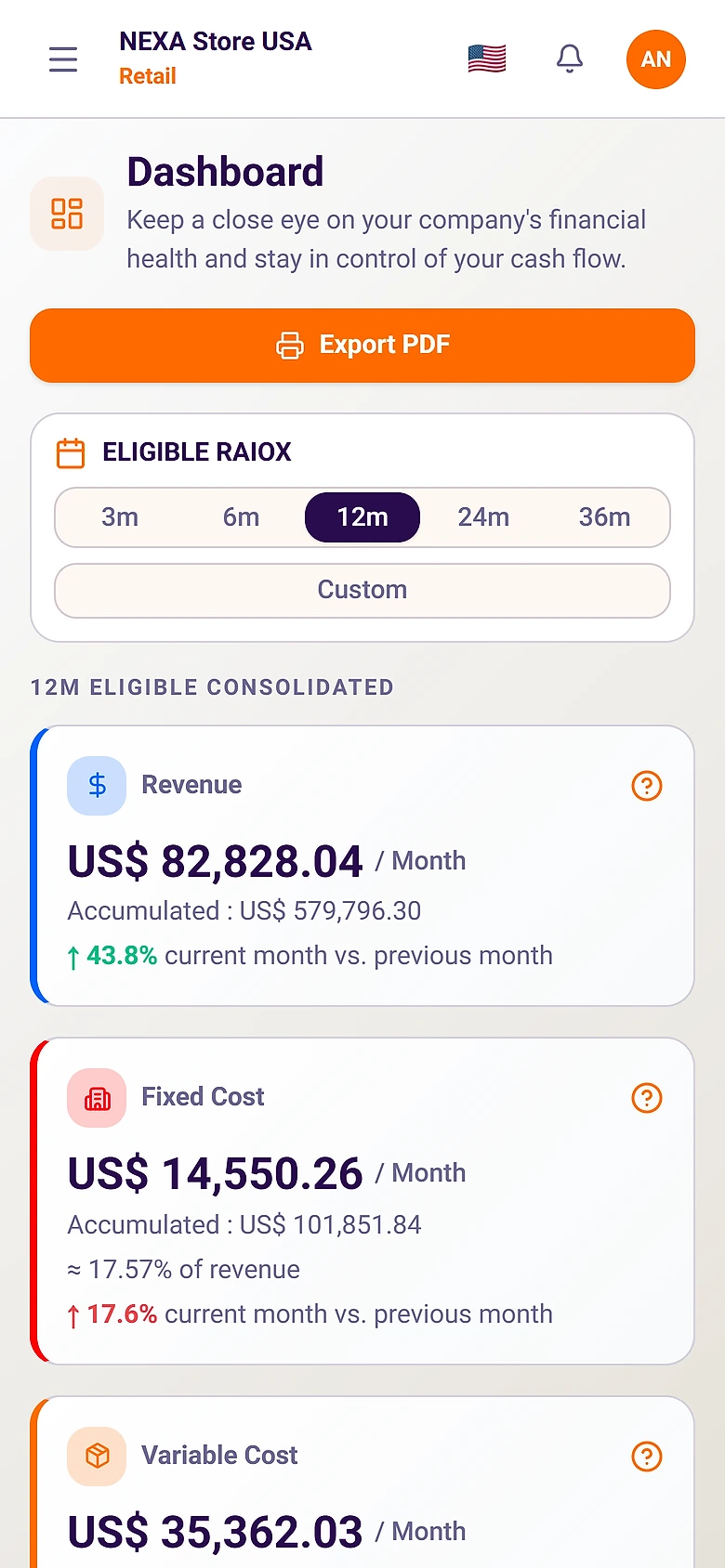725x1568 pixels.
Task: Open the Custom period selector
Action: (x=362, y=591)
